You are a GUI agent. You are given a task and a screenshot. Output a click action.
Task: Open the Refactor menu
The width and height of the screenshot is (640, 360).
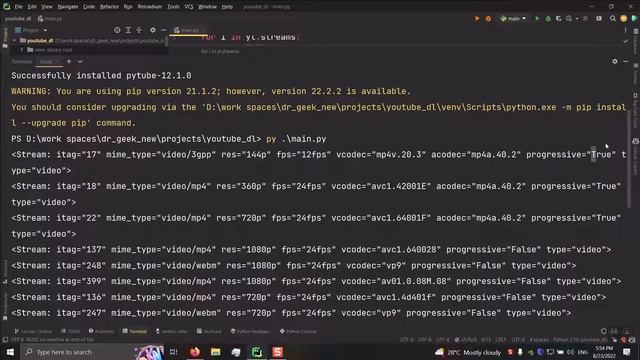(109, 7)
